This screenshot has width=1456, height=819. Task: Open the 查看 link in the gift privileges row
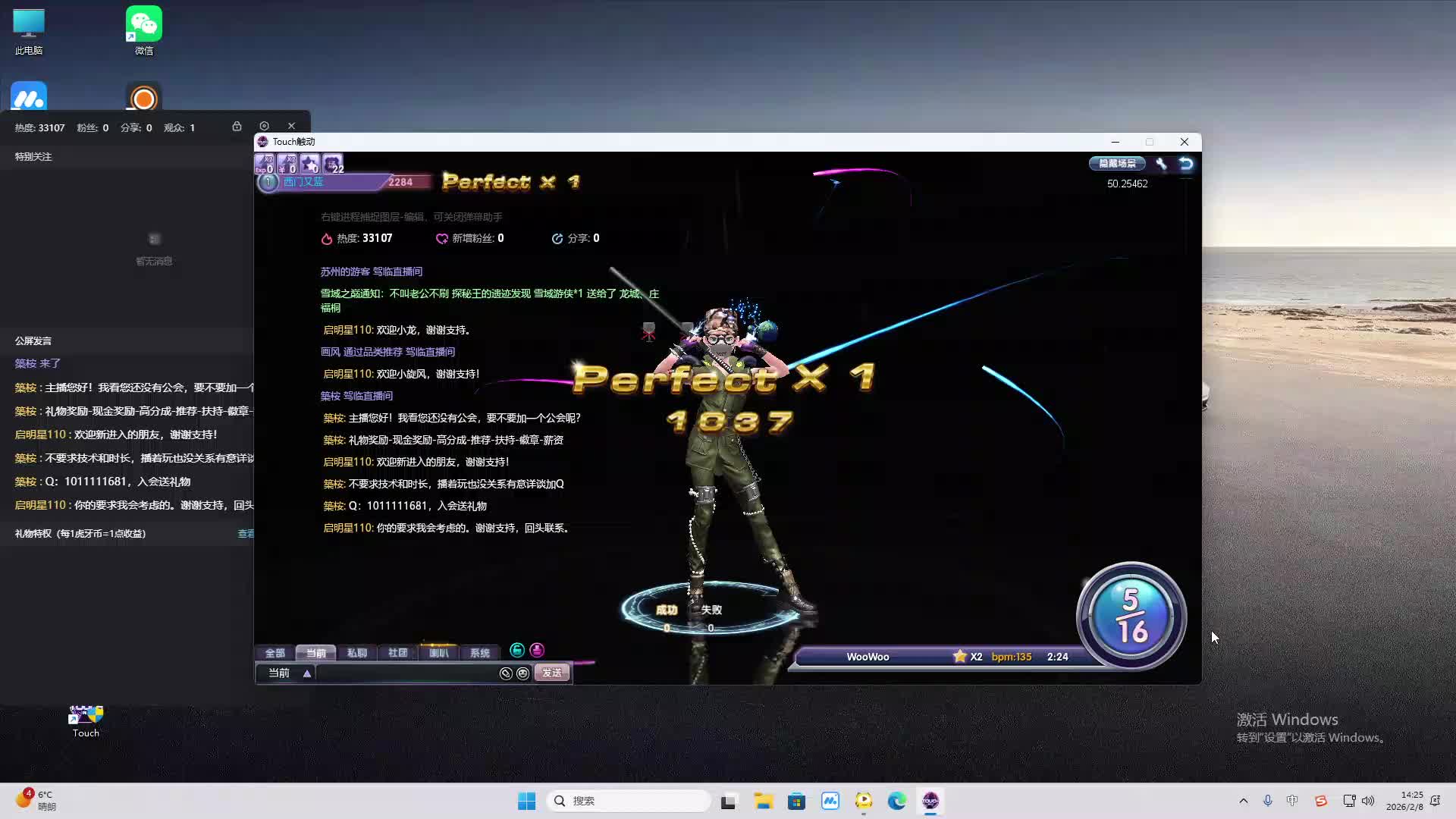point(246,533)
